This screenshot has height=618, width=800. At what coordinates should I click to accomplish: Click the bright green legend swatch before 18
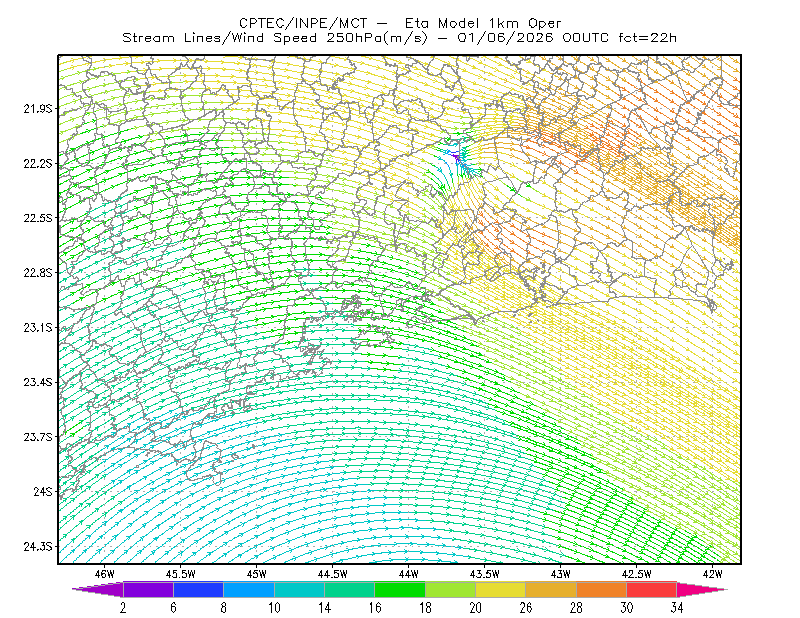click(x=399, y=589)
